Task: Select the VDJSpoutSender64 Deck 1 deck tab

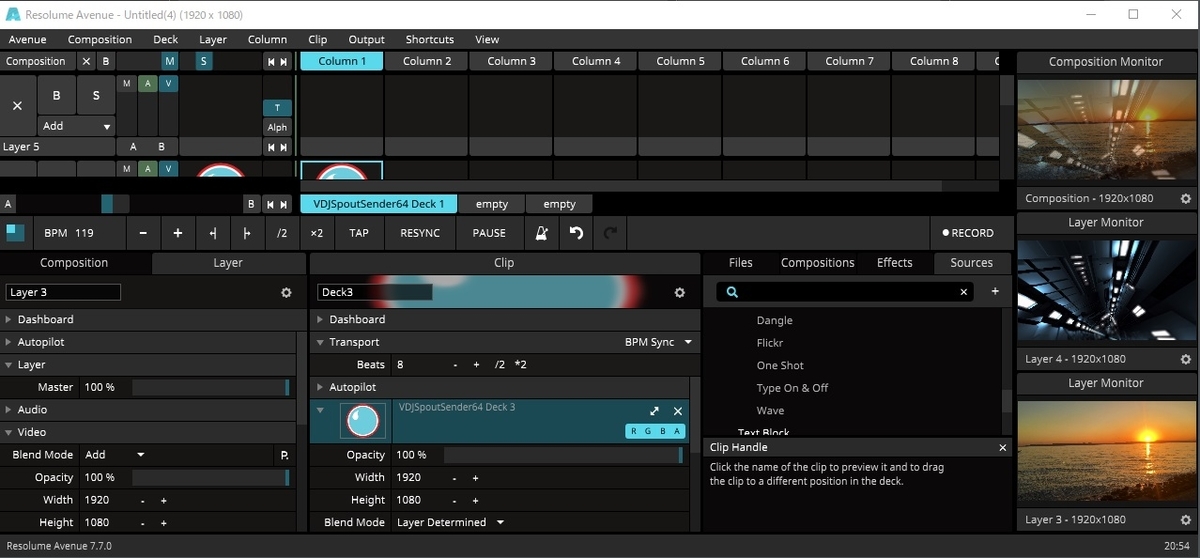Action: 379,204
